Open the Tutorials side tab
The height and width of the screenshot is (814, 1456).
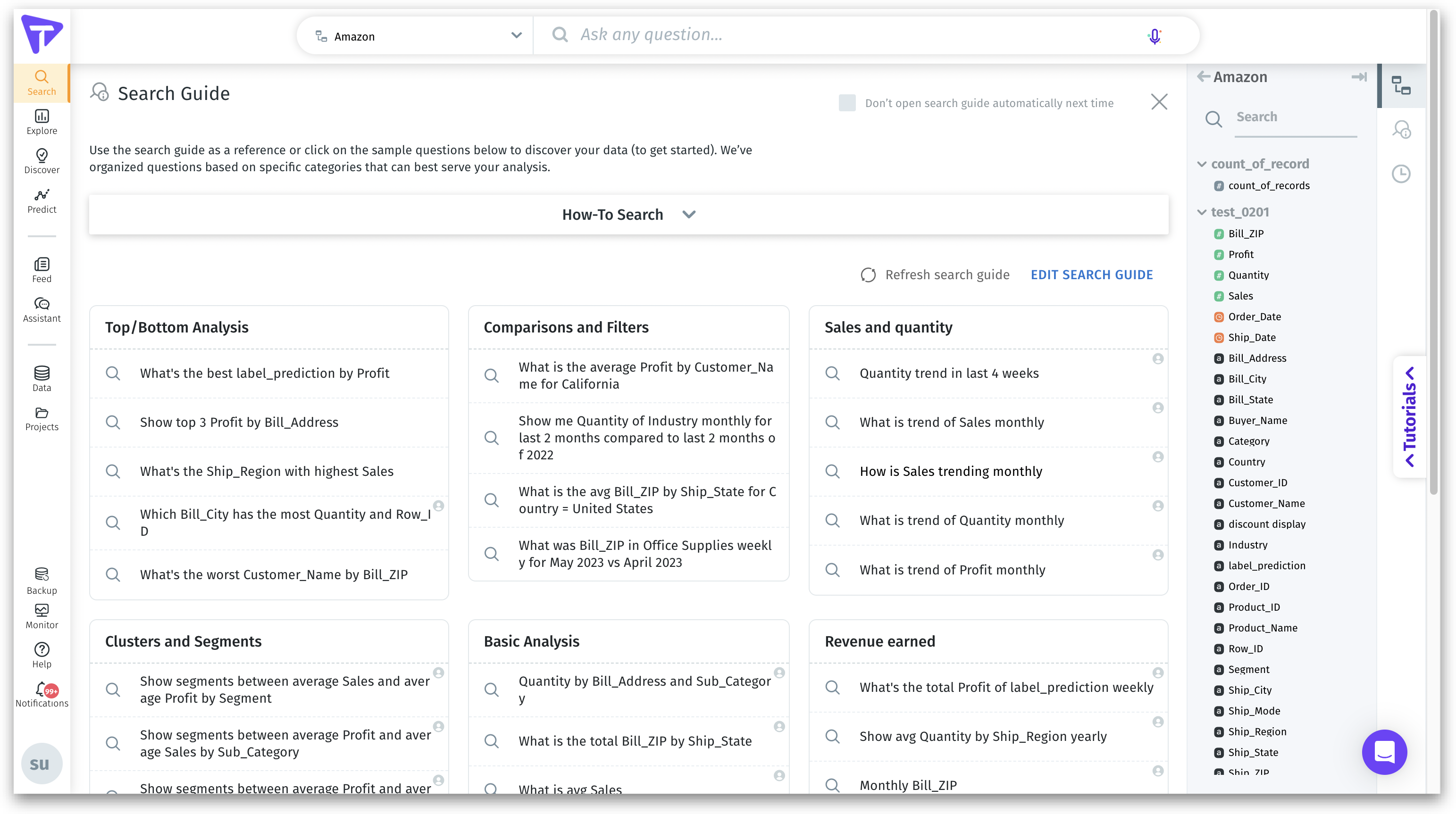click(1410, 417)
